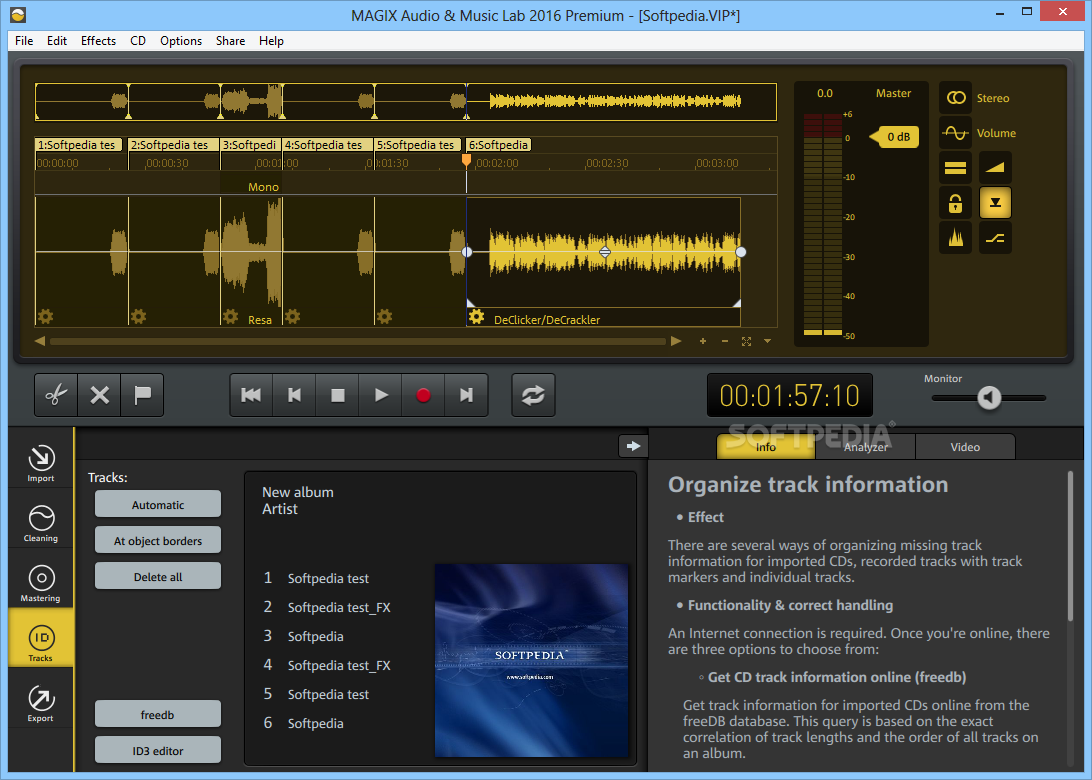Open the Edit menu

(56, 40)
